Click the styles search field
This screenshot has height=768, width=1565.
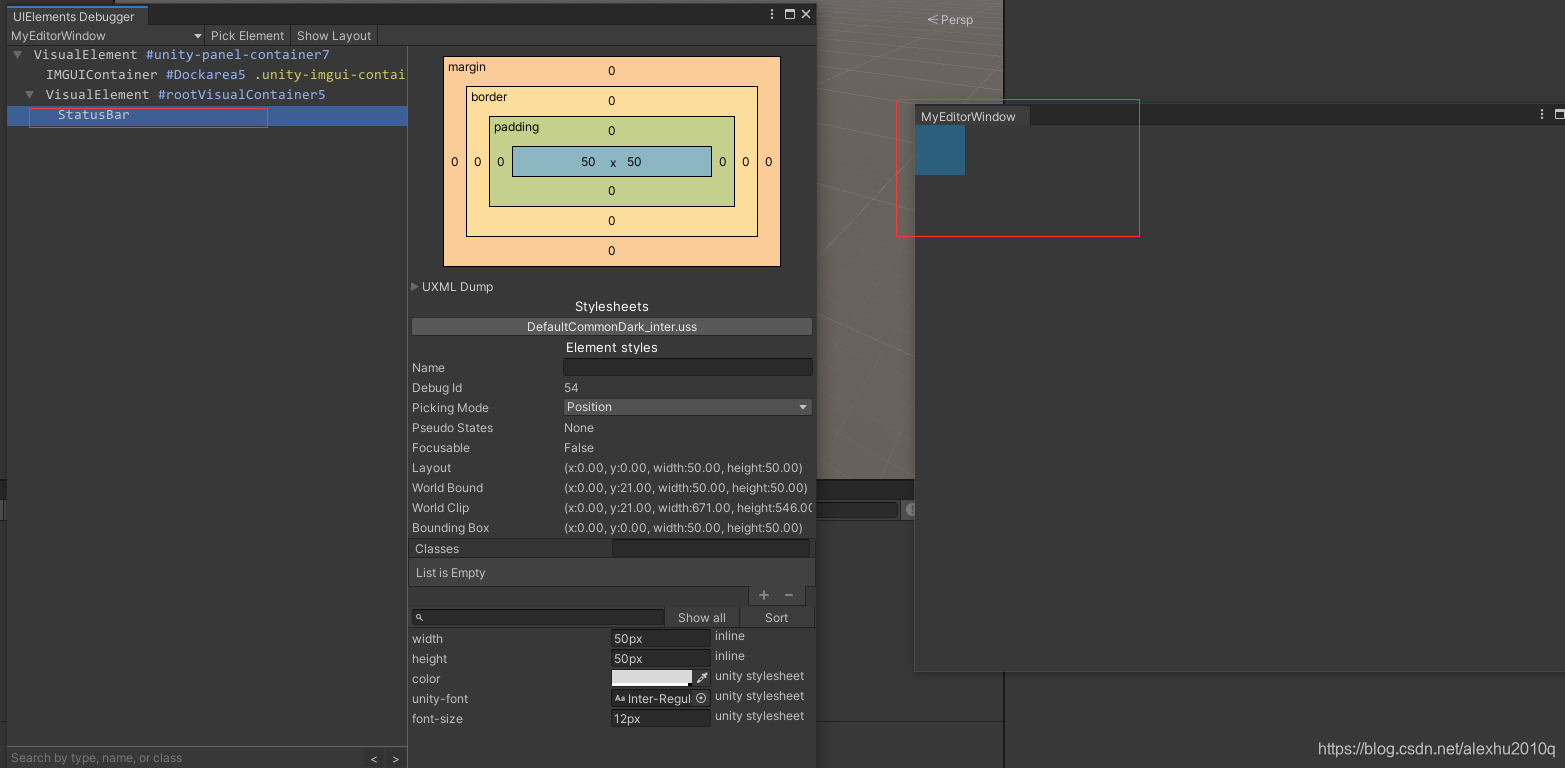pyautogui.click(x=538, y=617)
